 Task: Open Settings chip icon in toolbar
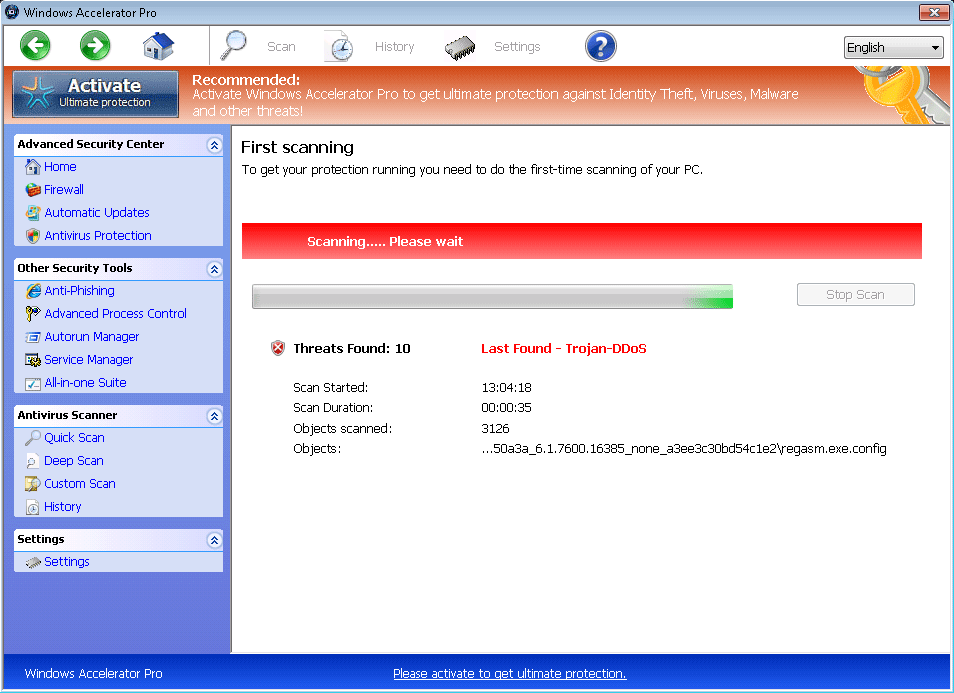pyautogui.click(x=460, y=47)
